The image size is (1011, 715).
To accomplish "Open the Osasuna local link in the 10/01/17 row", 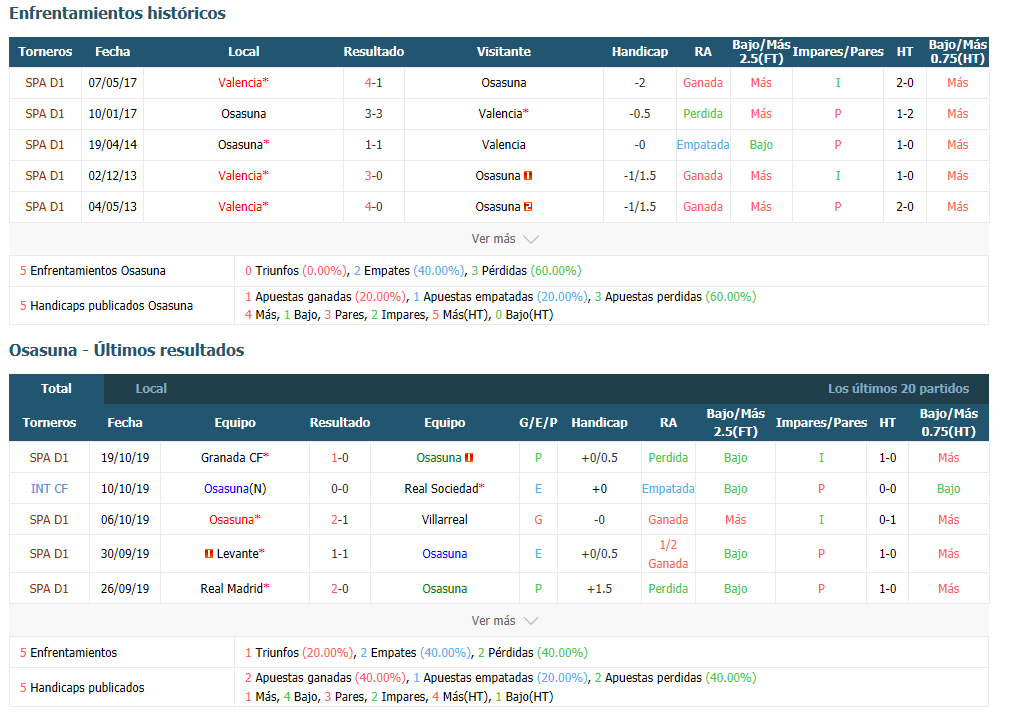I will coord(244,113).
